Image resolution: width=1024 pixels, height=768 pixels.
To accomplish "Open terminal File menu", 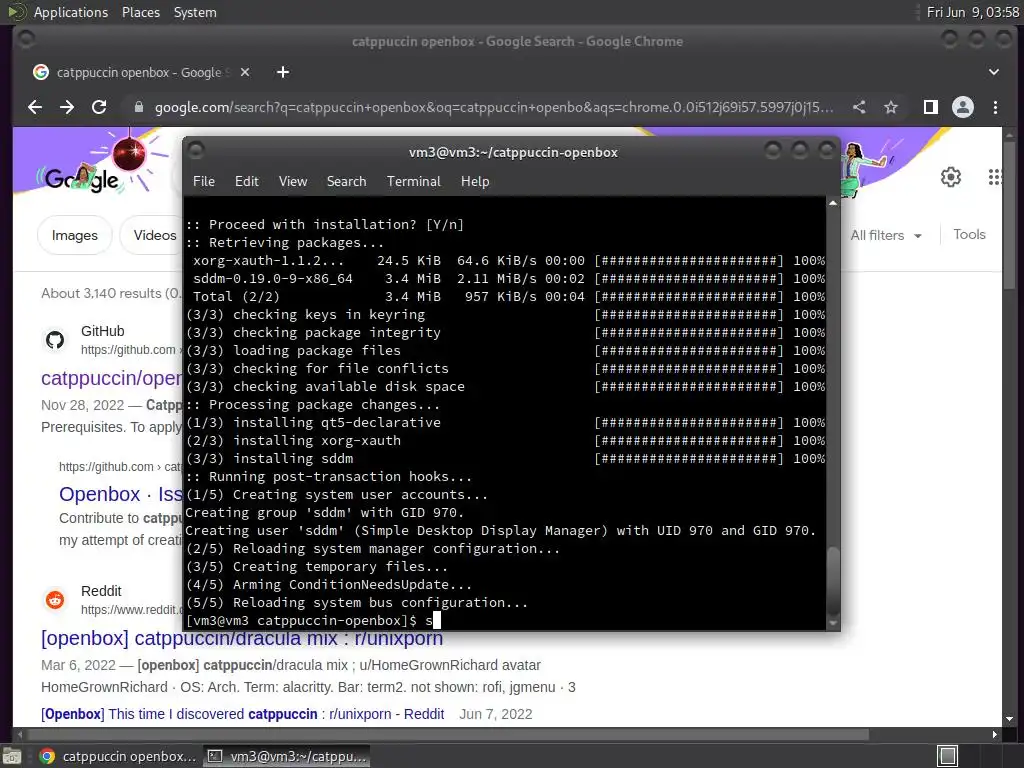I will (x=204, y=181).
